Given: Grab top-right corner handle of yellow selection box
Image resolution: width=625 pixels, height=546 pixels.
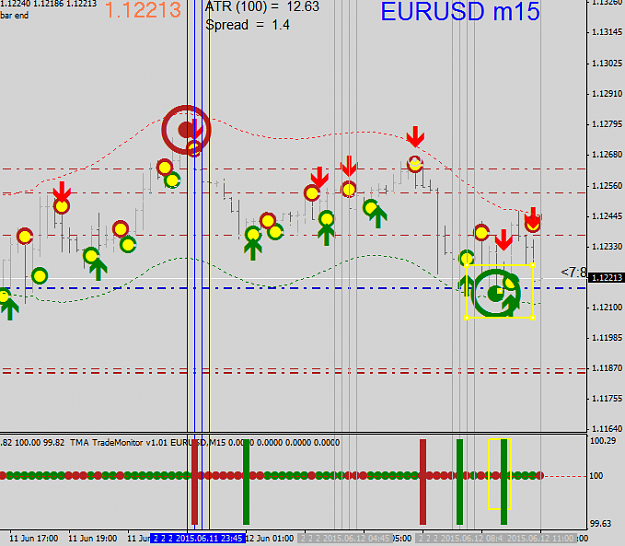Looking at the screenshot, I should 533,265.
